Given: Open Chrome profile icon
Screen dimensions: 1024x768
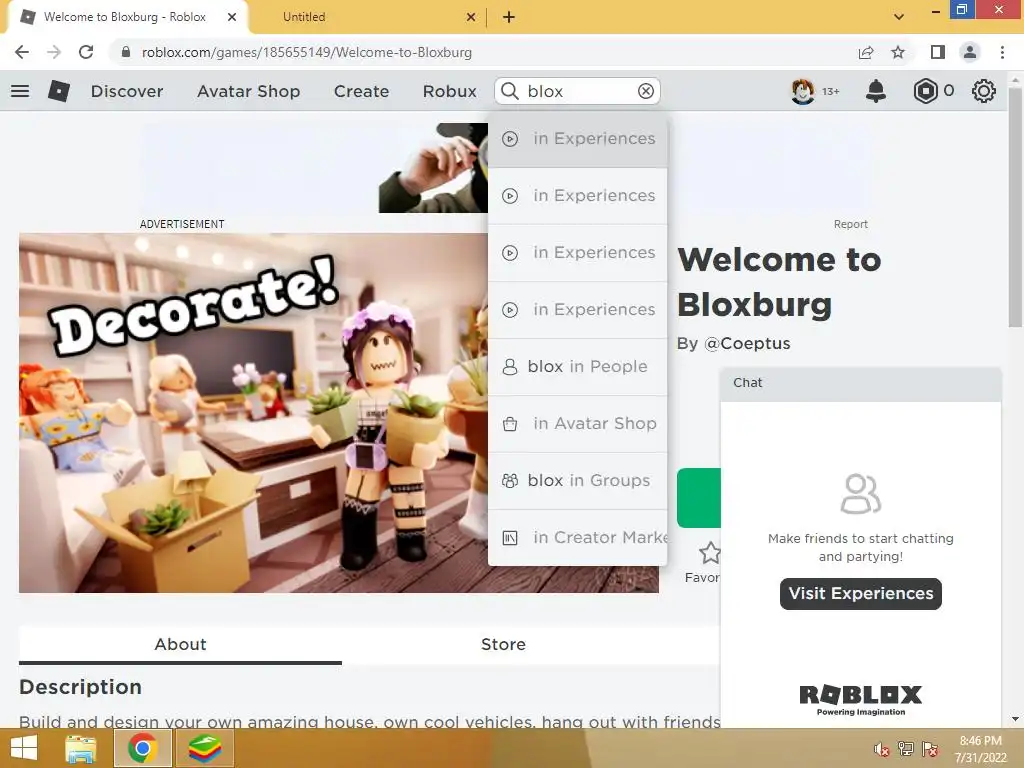Looking at the screenshot, I should pyautogui.click(x=970, y=52).
